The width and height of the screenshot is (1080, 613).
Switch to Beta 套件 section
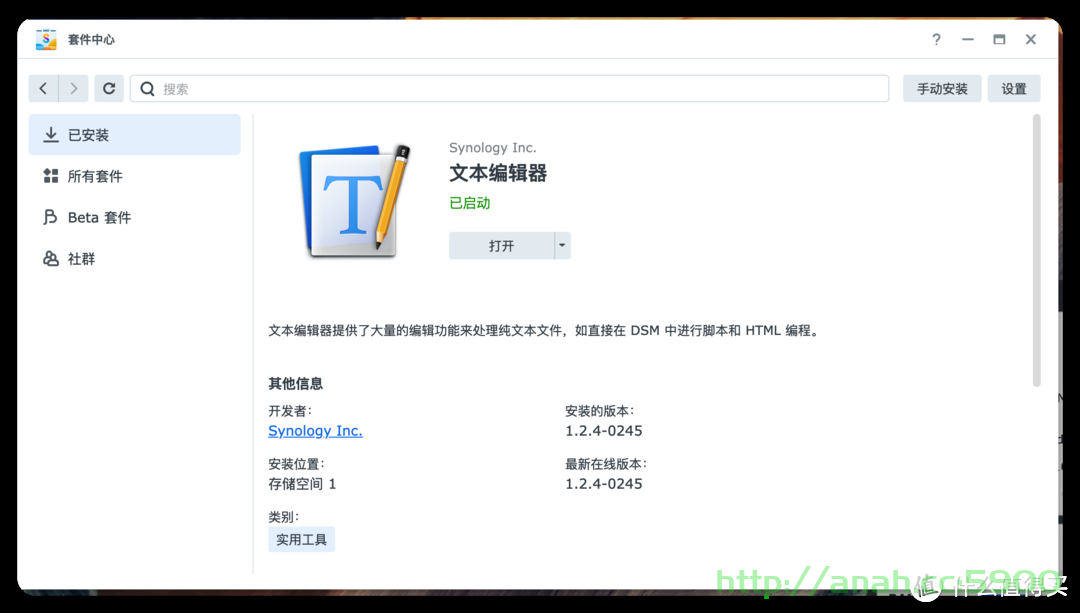point(134,217)
